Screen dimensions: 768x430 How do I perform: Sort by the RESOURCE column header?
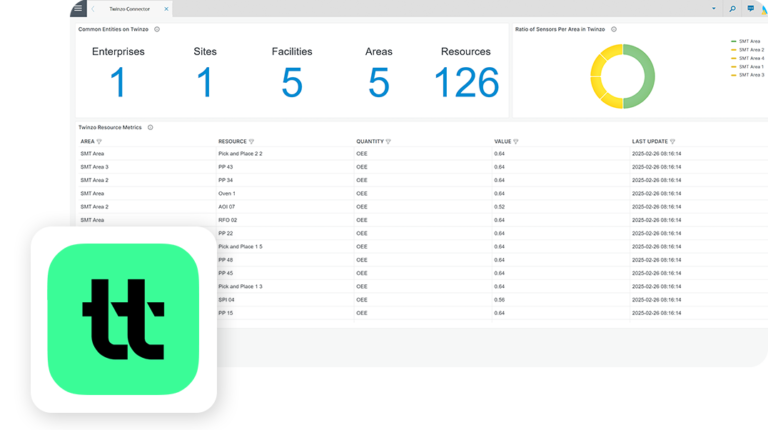pyautogui.click(x=232, y=142)
